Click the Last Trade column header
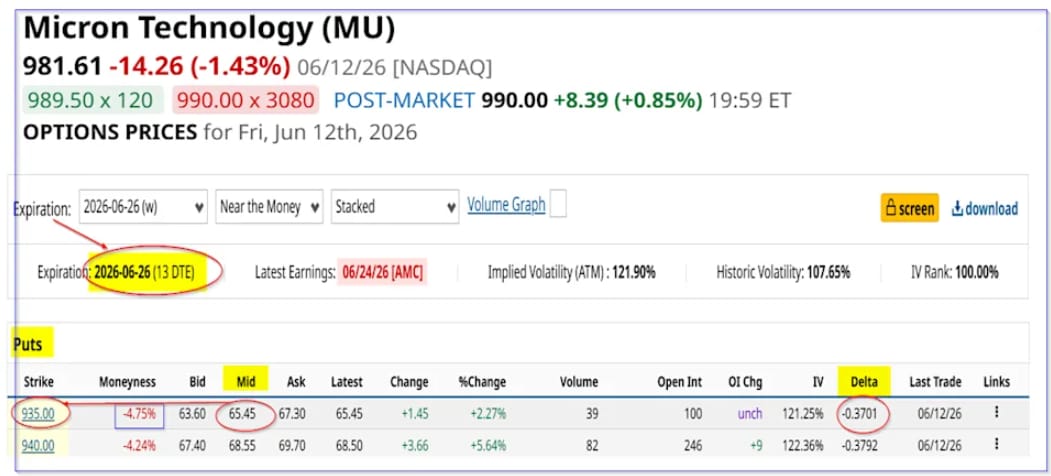This screenshot has width=1051, height=476. [935, 382]
